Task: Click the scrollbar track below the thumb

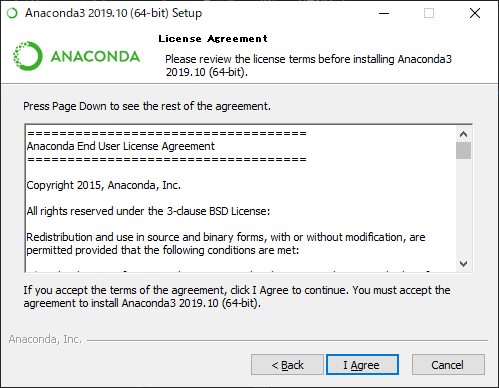Action: coord(463,208)
